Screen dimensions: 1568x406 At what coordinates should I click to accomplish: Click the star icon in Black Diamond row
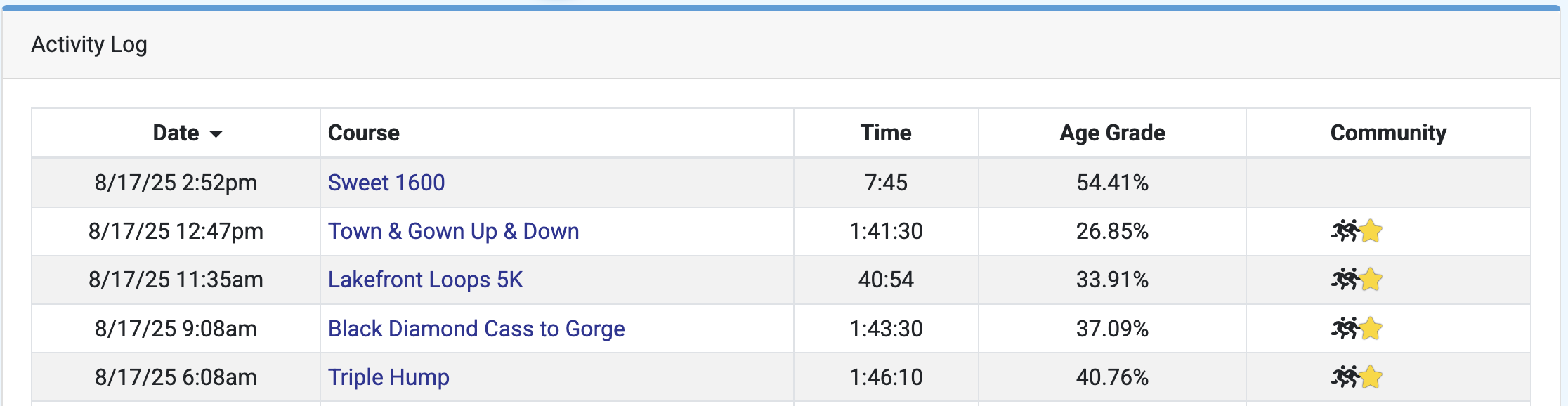click(x=1371, y=329)
